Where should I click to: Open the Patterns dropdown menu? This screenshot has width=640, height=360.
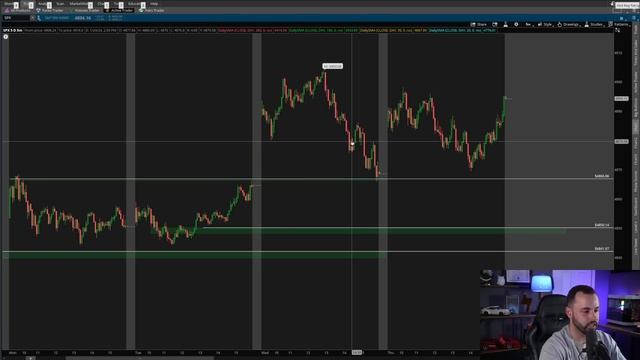point(620,24)
